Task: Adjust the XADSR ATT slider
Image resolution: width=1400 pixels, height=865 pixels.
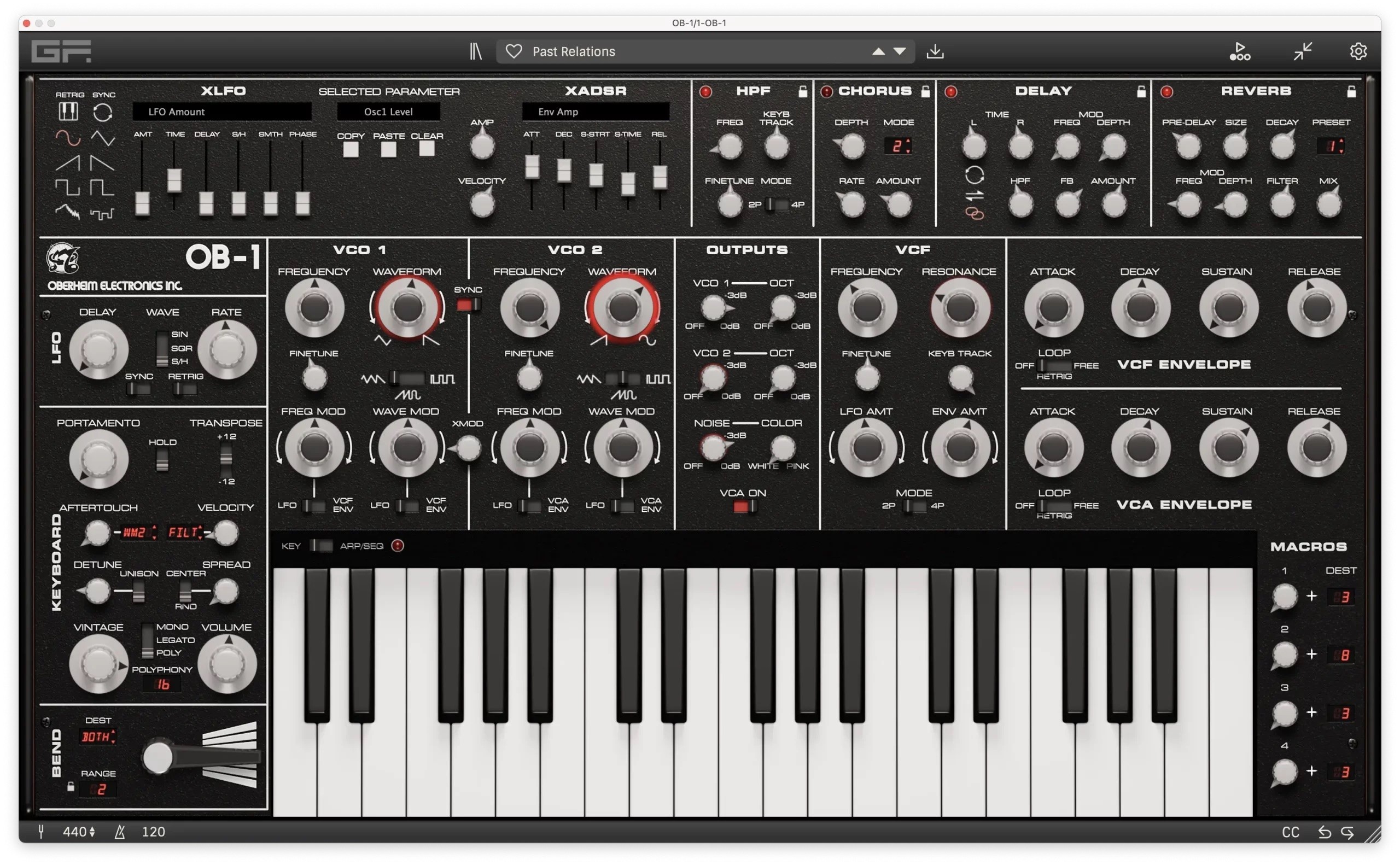Action: coord(532,166)
